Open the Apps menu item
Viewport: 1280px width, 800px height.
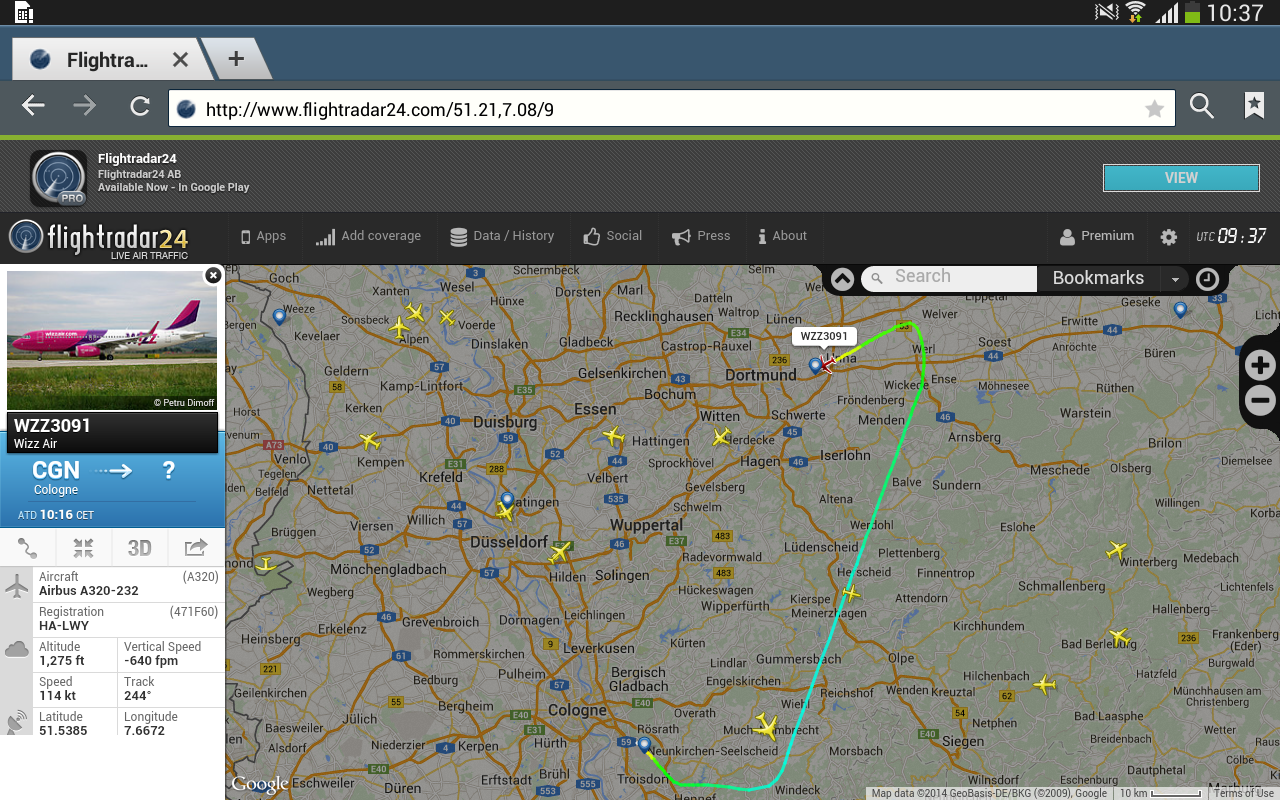(263, 236)
